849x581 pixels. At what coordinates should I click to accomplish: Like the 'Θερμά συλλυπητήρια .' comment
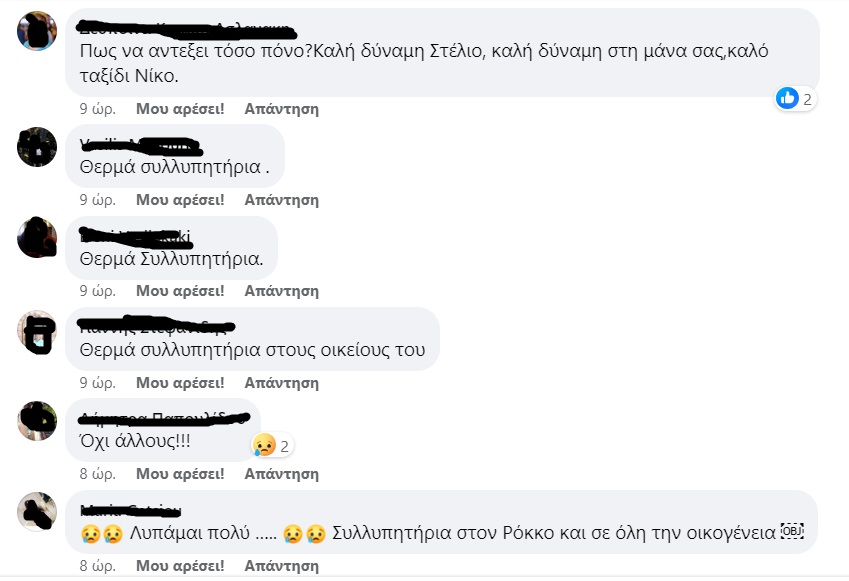(x=180, y=200)
